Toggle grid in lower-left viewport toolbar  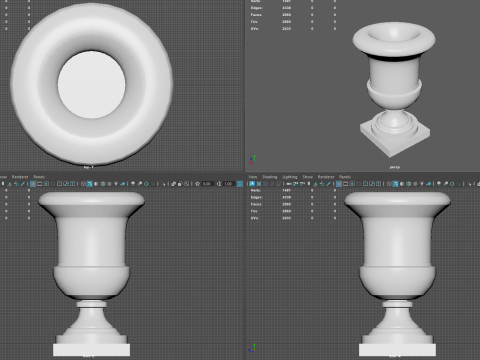click(33, 184)
